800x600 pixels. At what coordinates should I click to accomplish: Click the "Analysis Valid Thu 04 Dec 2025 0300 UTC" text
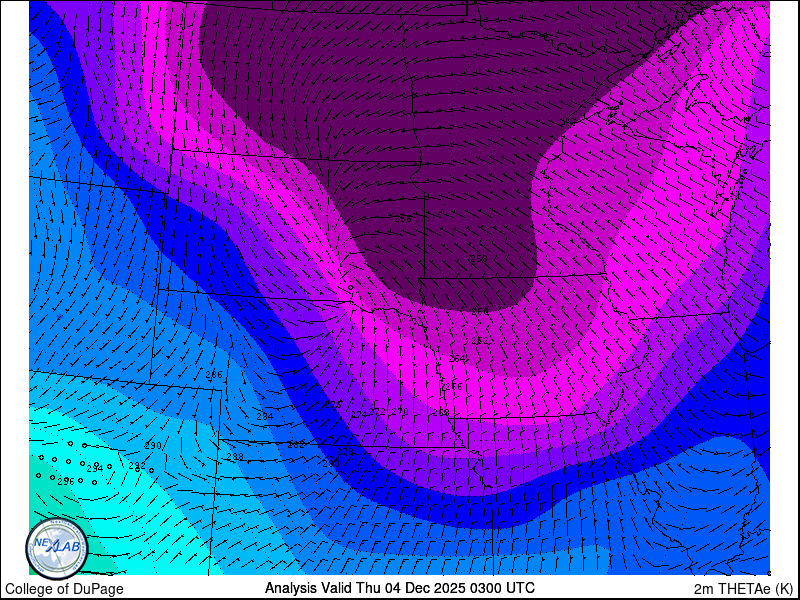coord(399,588)
